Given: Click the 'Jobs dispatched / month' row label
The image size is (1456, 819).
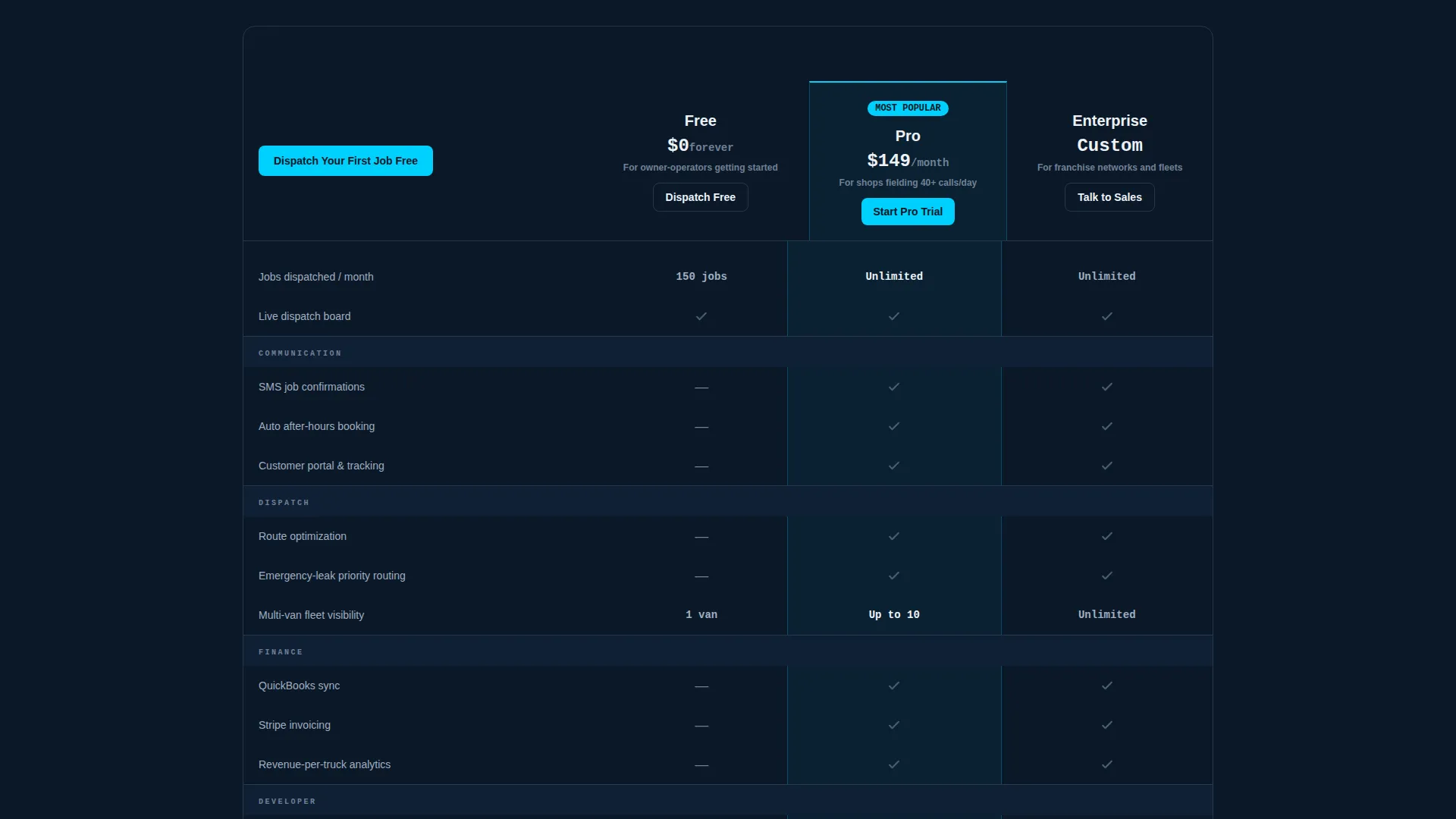Looking at the screenshot, I should pos(315,277).
